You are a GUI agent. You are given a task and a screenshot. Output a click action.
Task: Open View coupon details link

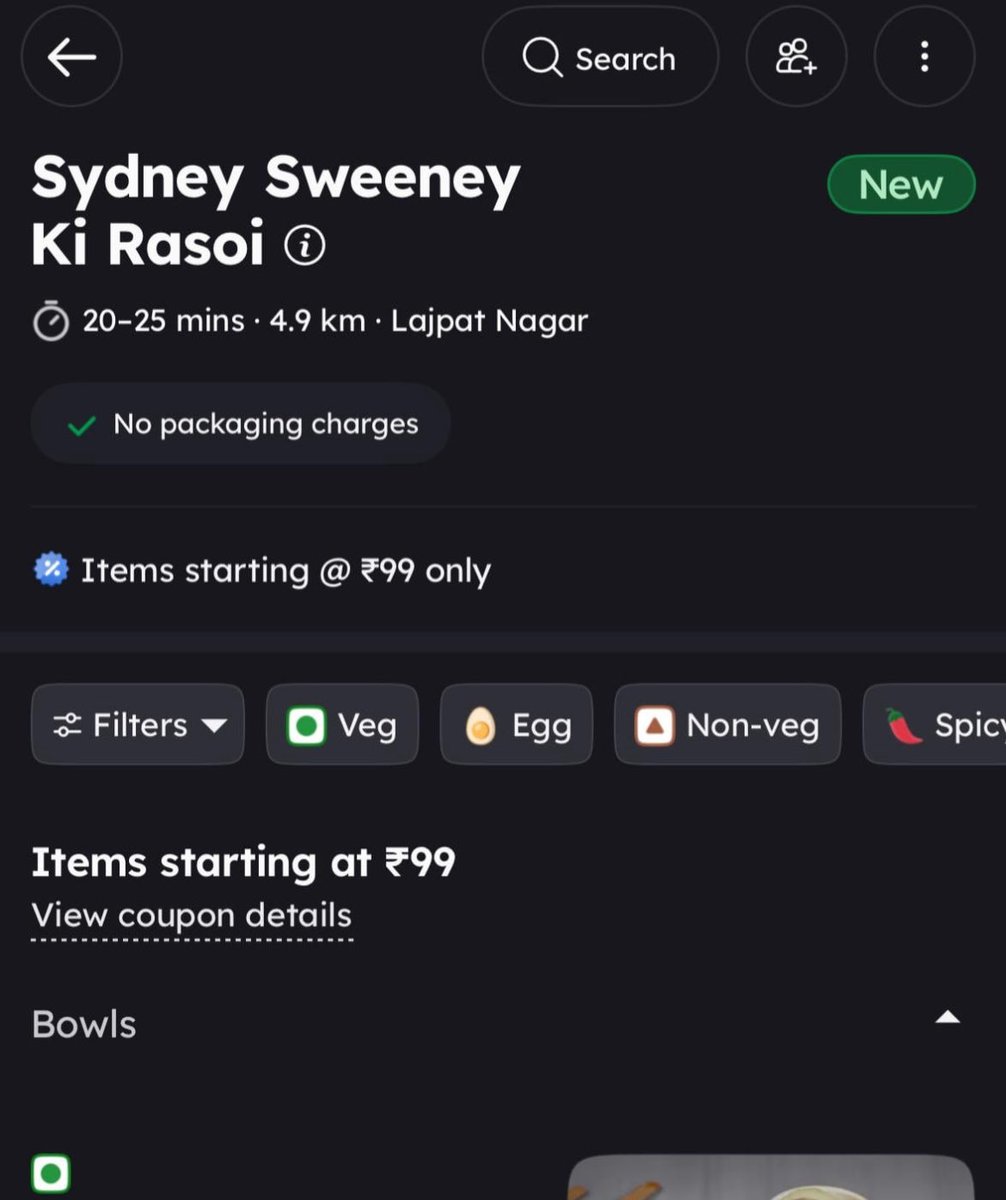(x=192, y=916)
